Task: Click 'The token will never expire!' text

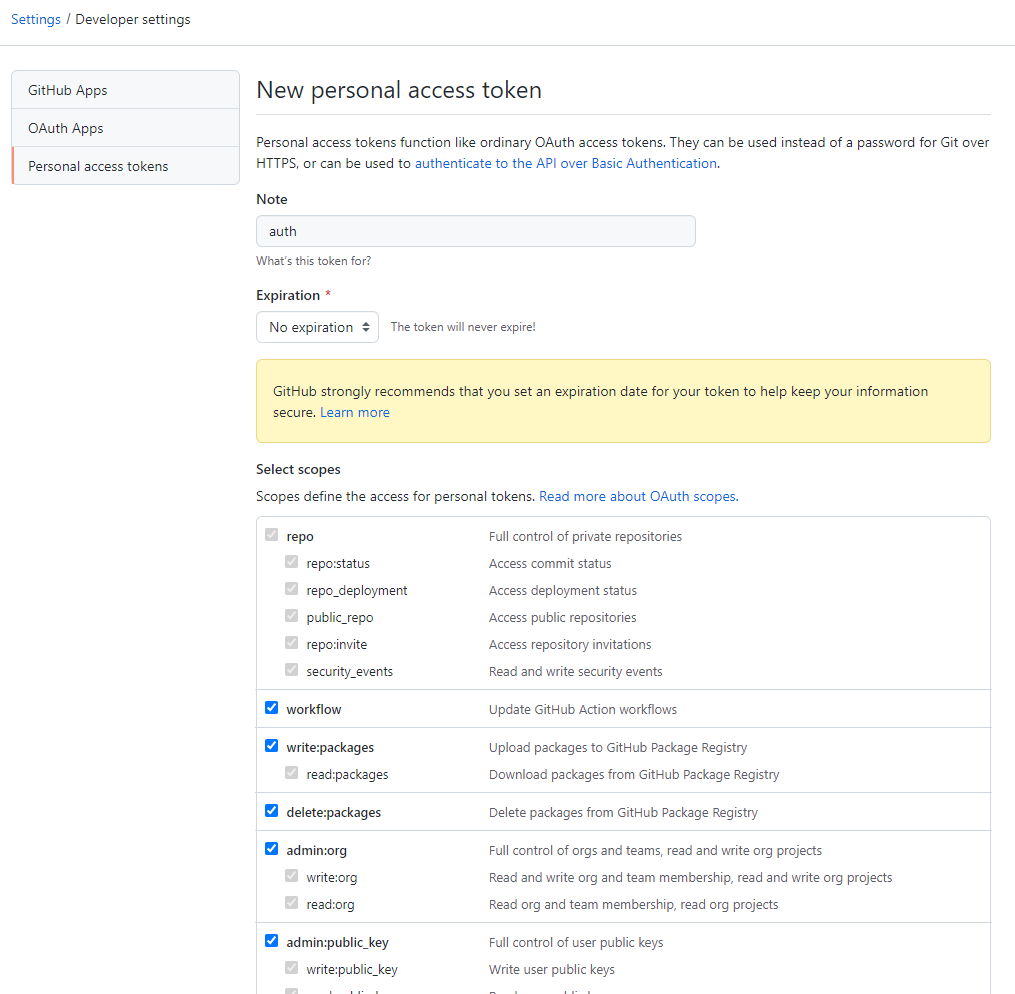Action: point(463,327)
